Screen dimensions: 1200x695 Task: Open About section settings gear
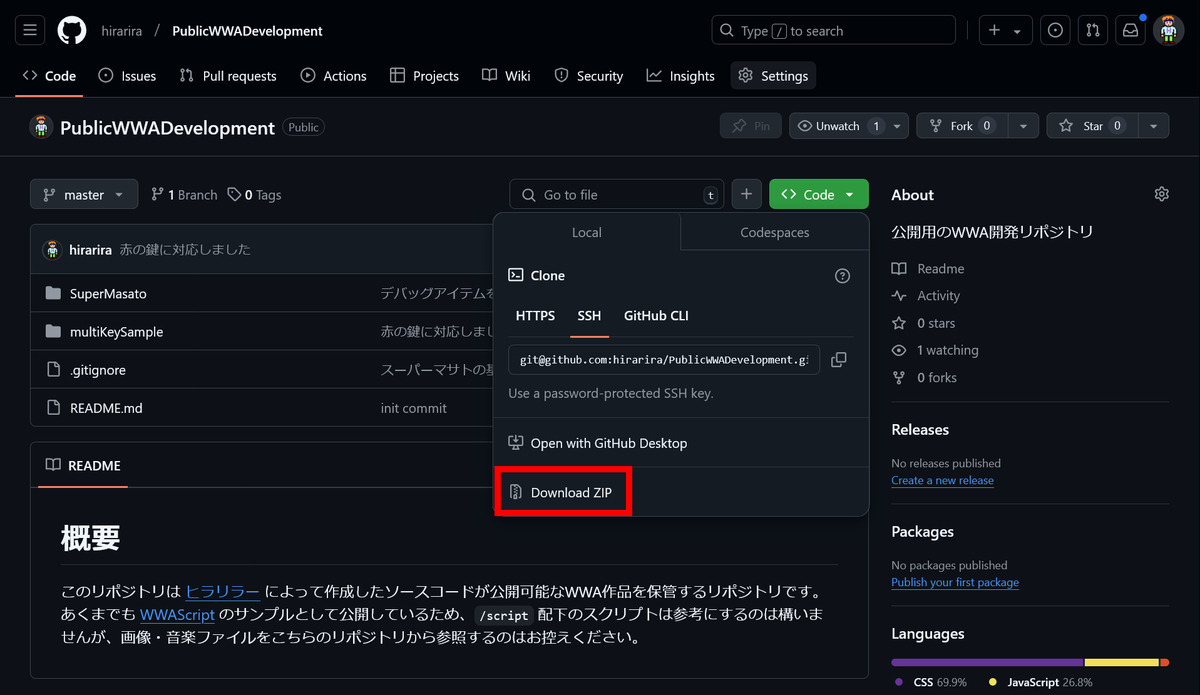1161,194
